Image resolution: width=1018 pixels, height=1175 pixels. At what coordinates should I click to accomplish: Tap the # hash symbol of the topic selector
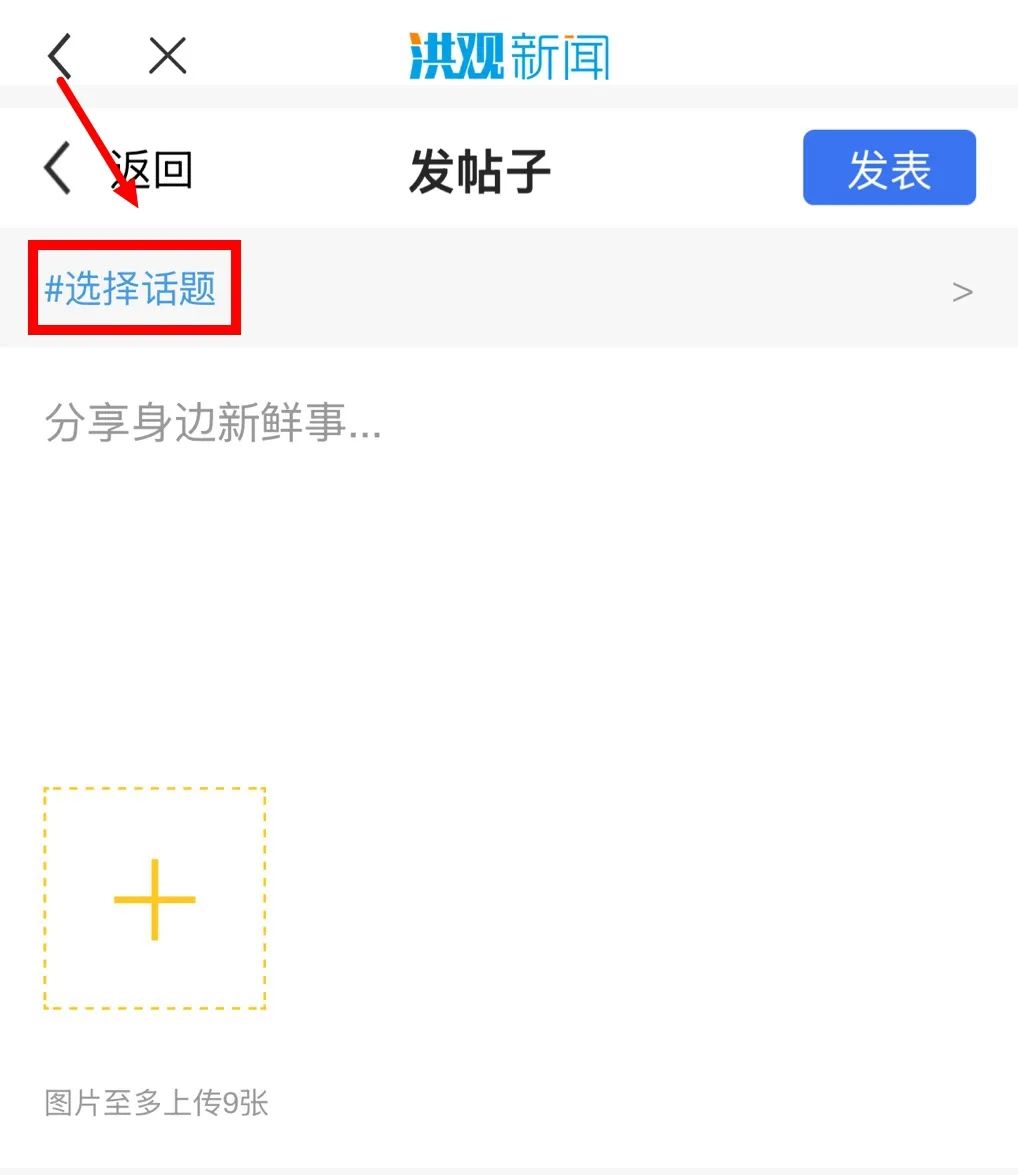point(53,289)
